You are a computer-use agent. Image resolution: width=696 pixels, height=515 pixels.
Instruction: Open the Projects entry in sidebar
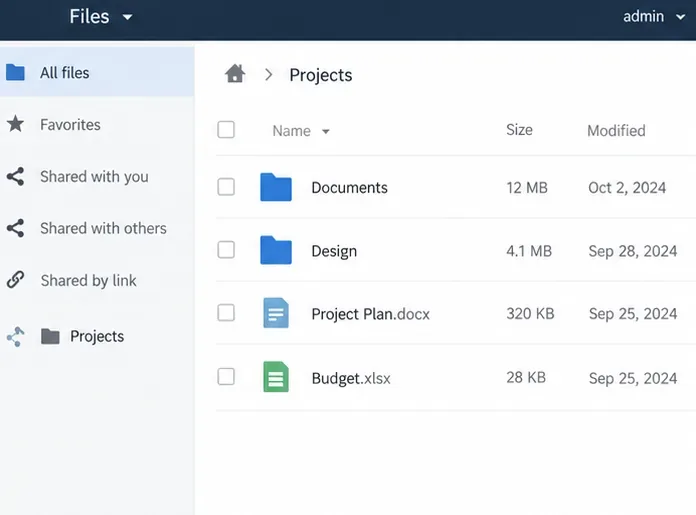97,337
